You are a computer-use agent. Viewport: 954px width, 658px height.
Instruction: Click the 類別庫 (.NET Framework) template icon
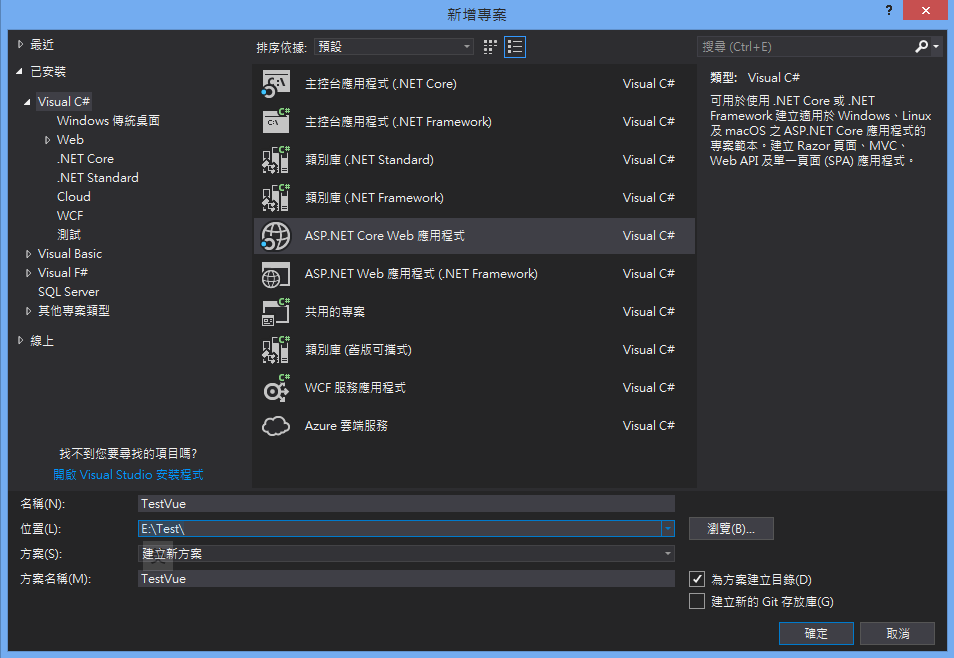tap(276, 198)
